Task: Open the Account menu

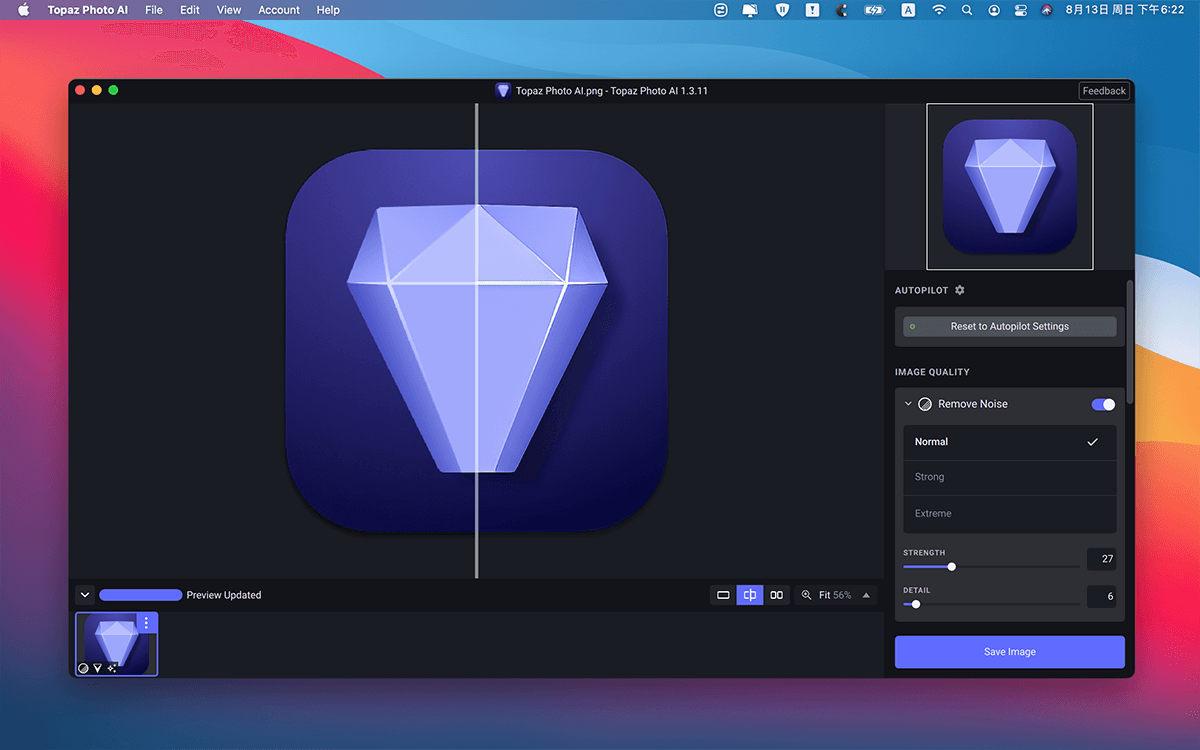Action: 279,10
